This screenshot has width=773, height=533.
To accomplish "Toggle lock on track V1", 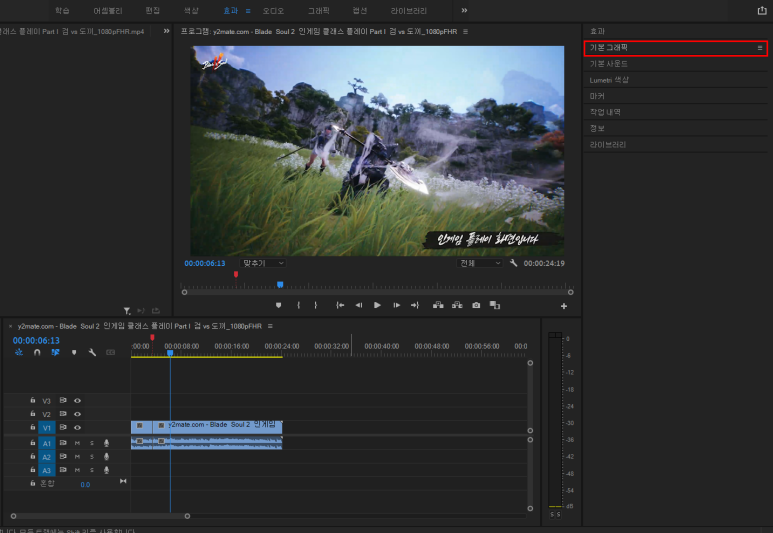I will coord(33,427).
